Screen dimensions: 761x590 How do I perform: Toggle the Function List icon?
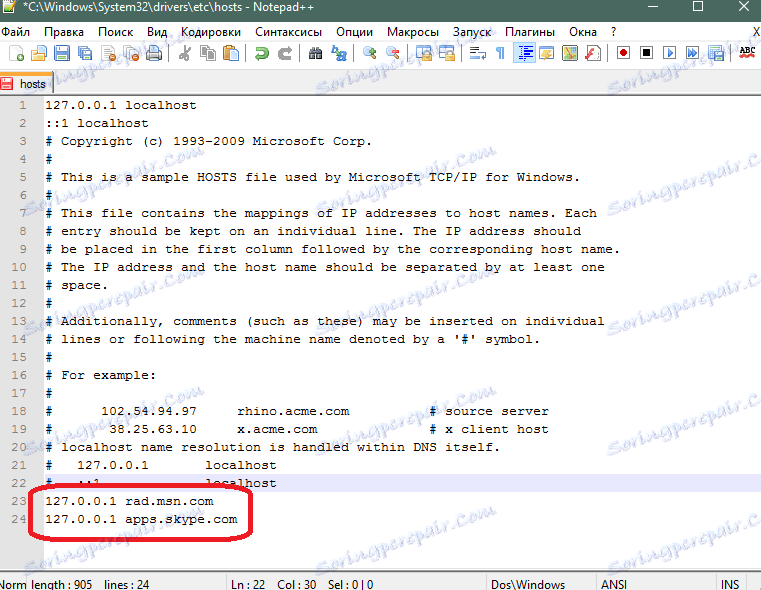[593, 53]
